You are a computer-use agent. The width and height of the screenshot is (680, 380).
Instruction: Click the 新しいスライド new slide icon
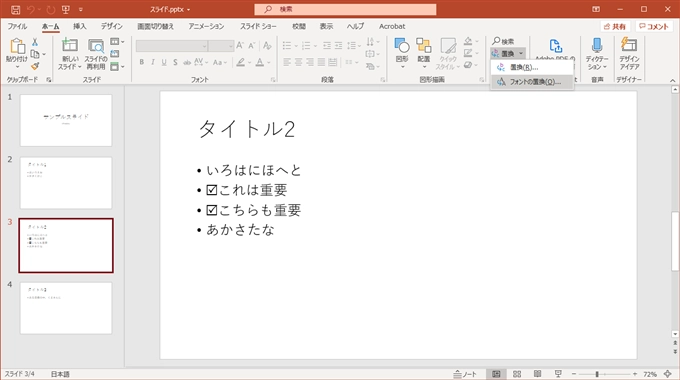pos(69,46)
